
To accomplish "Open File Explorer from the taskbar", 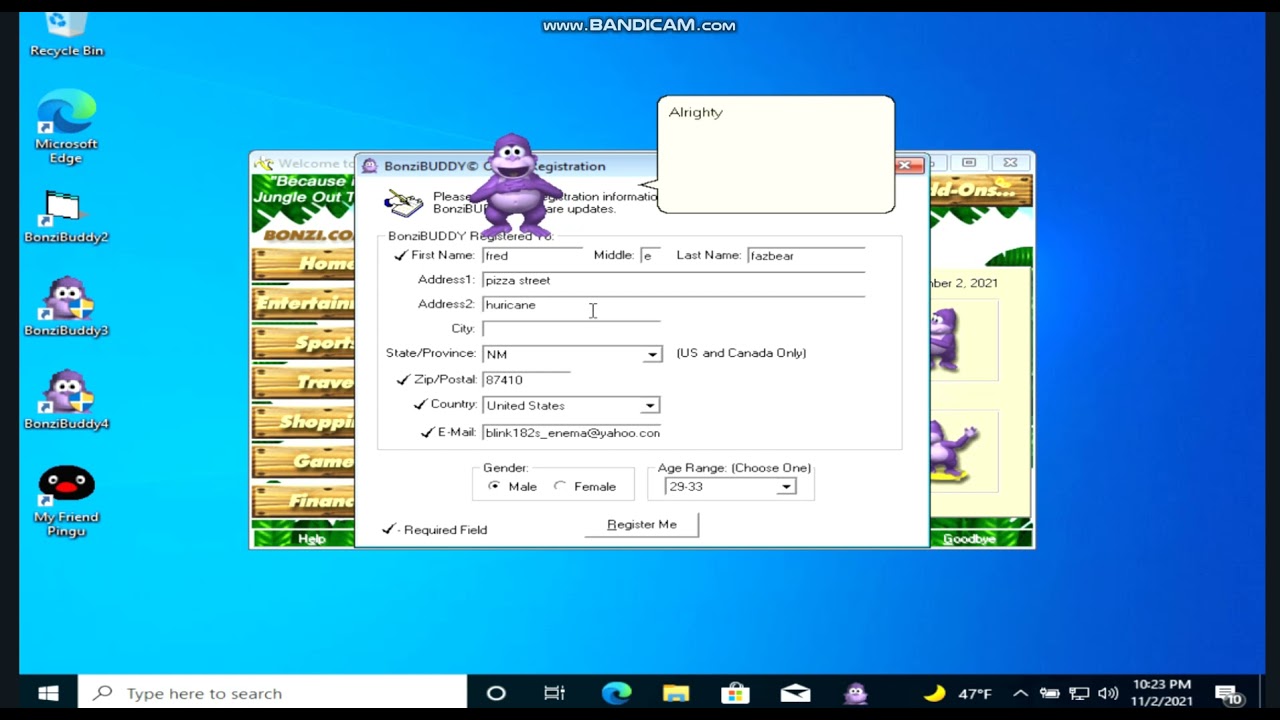I will pos(676,693).
